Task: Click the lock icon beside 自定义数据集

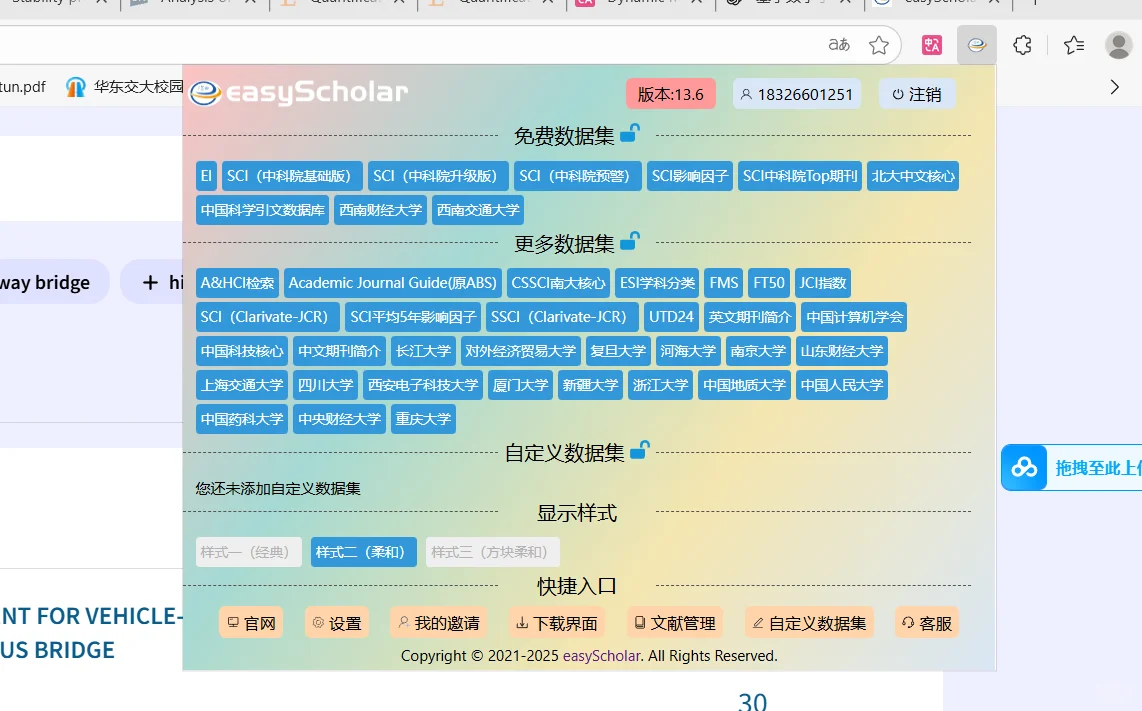Action: (639, 450)
